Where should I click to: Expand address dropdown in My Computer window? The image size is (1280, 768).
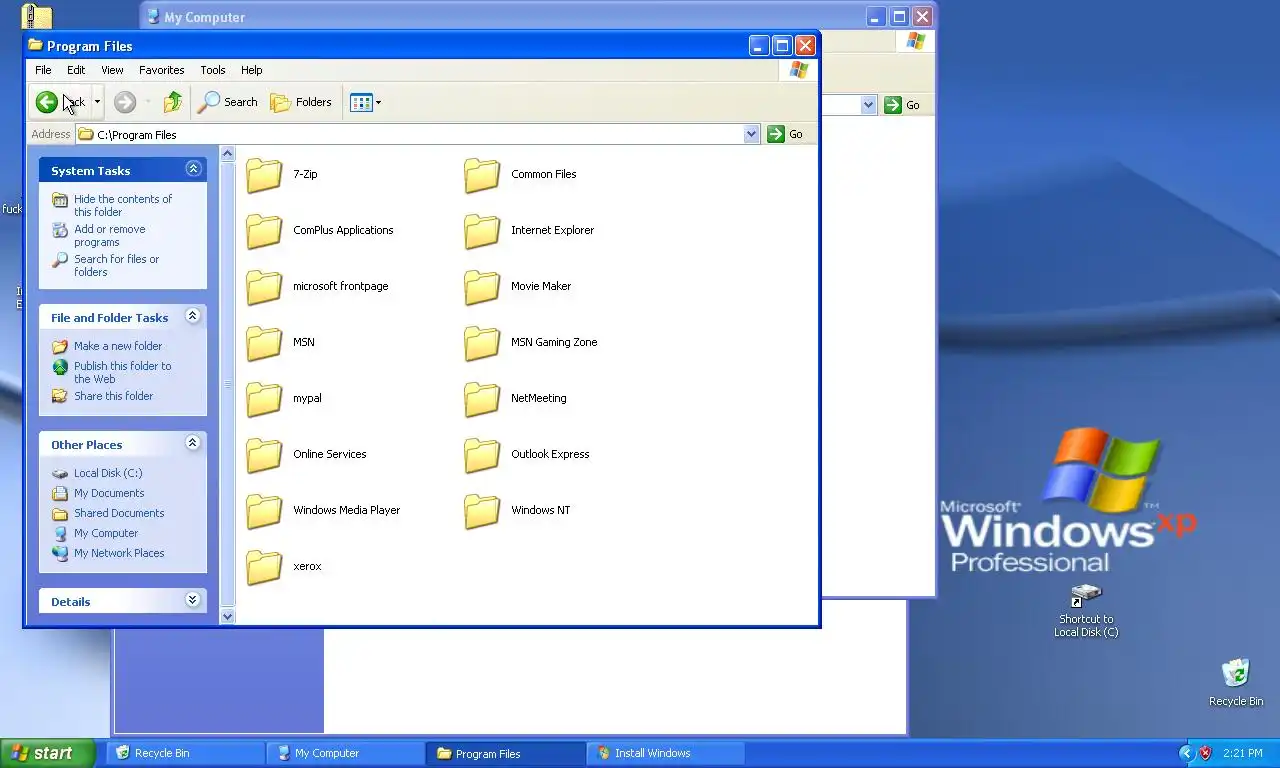[868, 105]
